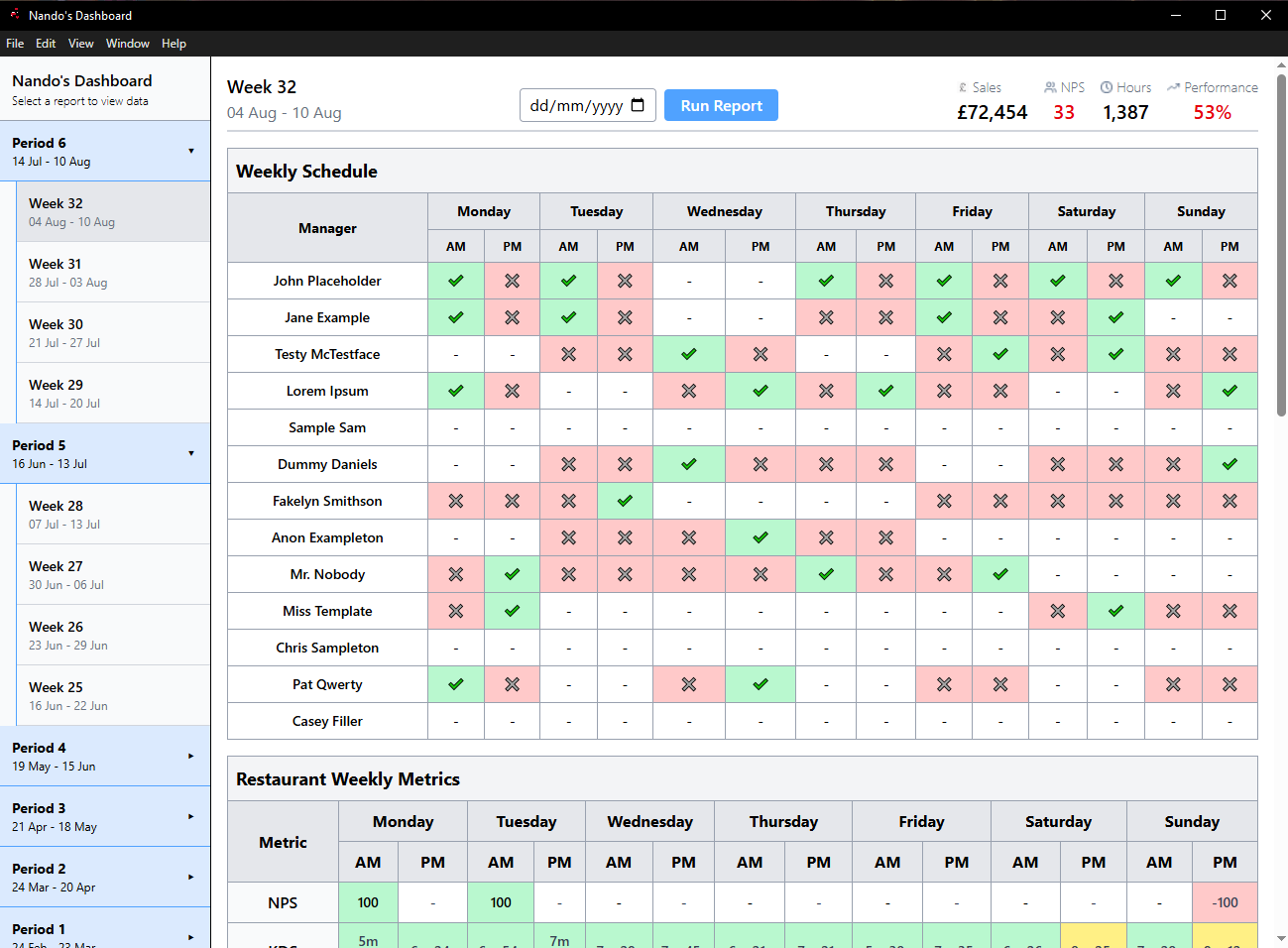The height and width of the screenshot is (948, 1288).
Task: Open the date picker calendar icon
Action: click(x=638, y=105)
